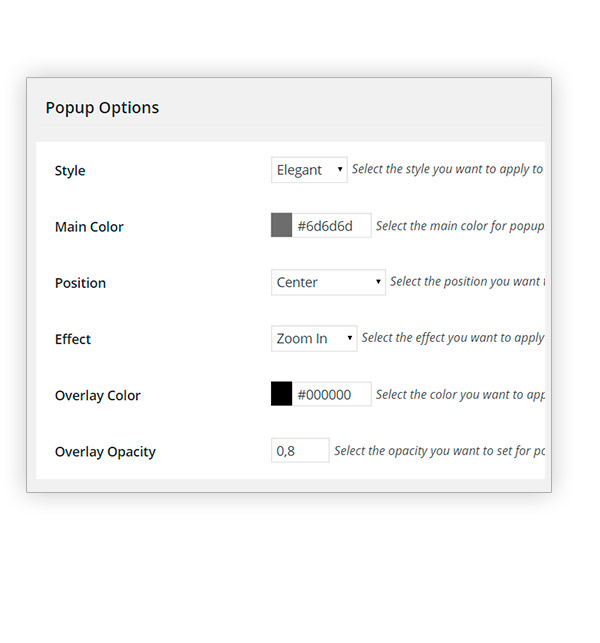Click the 'Select the main color' description text

tap(460, 226)
